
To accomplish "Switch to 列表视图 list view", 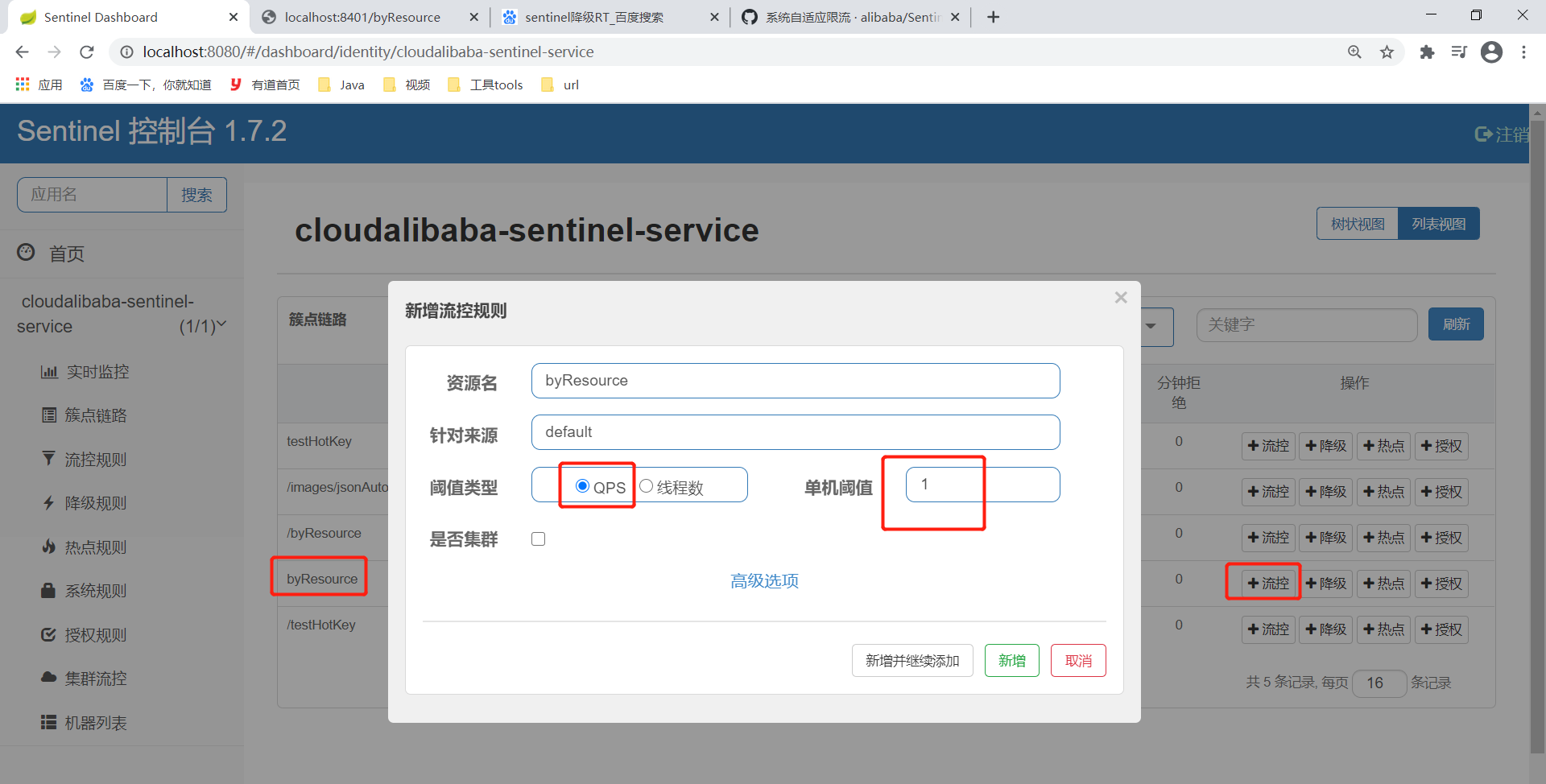I will tap(1439, 224).
